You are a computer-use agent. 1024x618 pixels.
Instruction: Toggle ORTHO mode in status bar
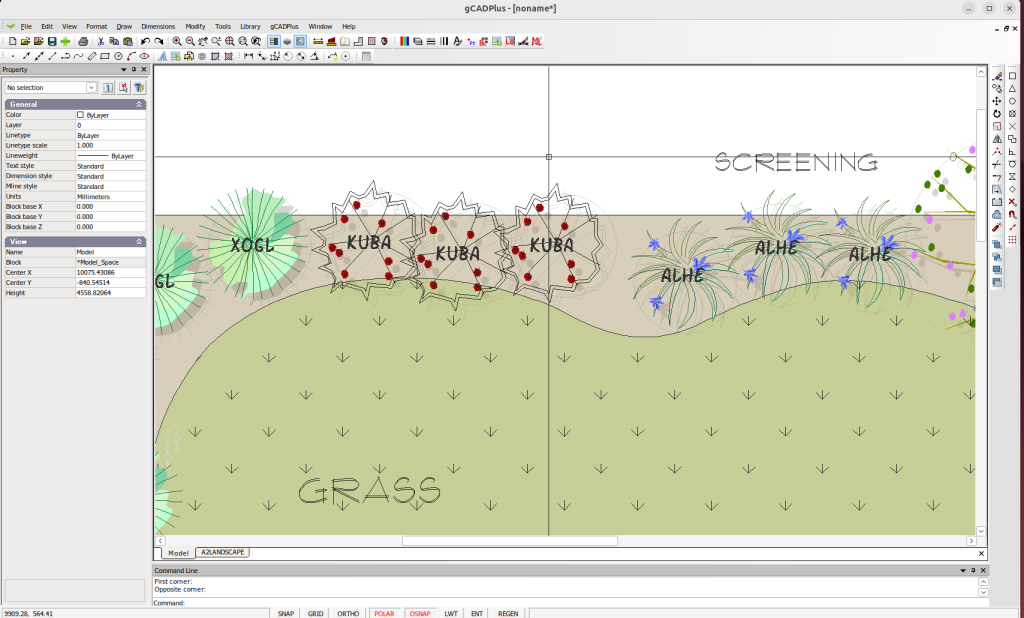click(348, 613)
